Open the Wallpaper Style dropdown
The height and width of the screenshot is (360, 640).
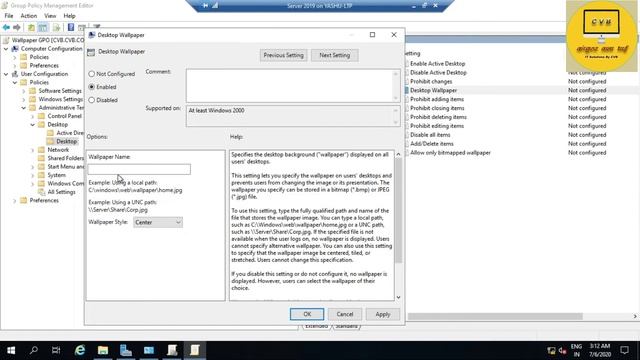(158, 222)
